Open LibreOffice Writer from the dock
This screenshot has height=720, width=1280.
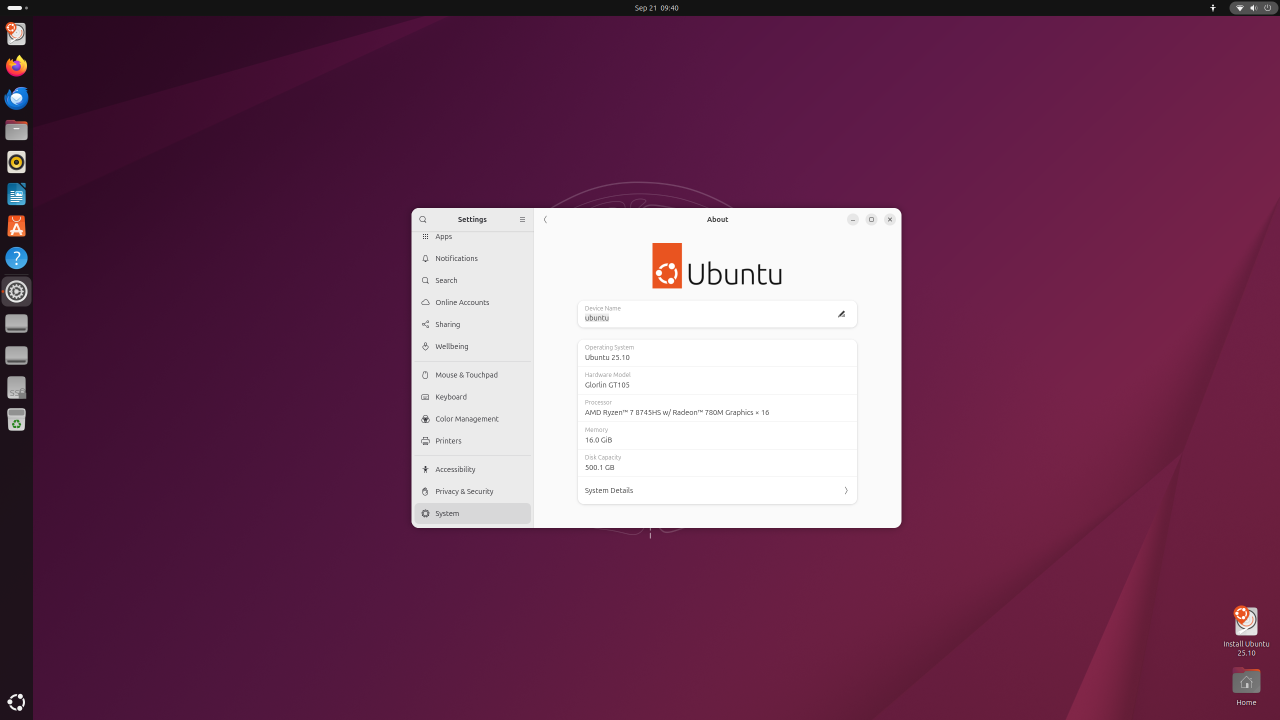click(x=16, y=194)
